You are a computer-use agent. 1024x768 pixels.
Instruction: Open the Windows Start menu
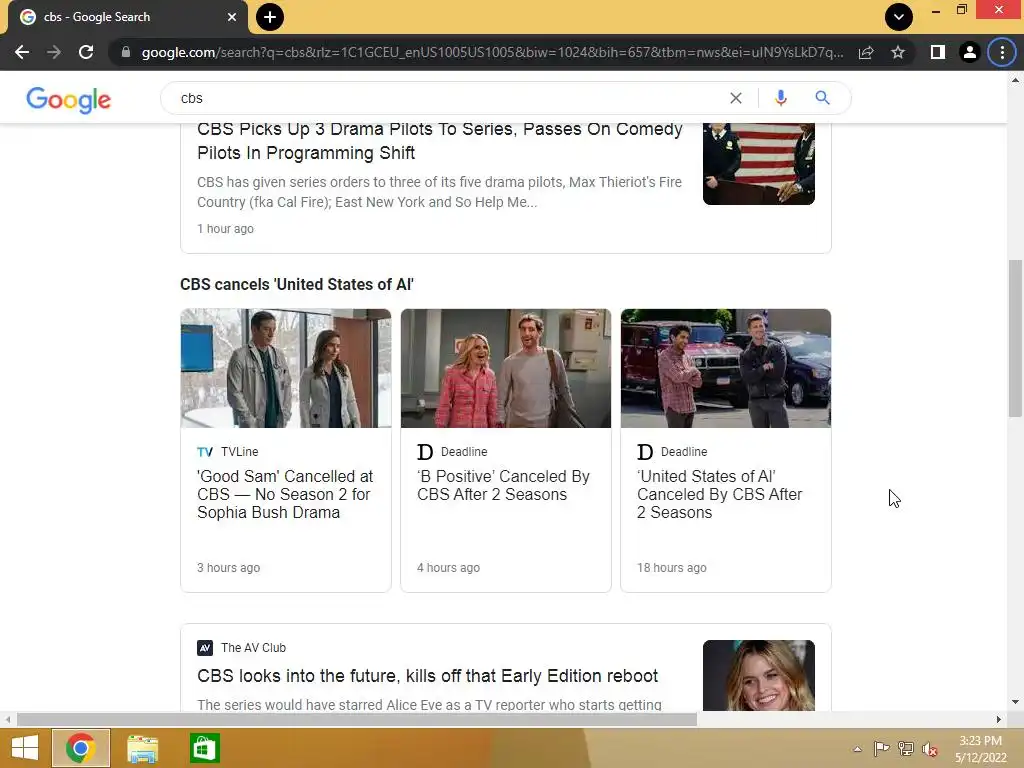[24, 748]
